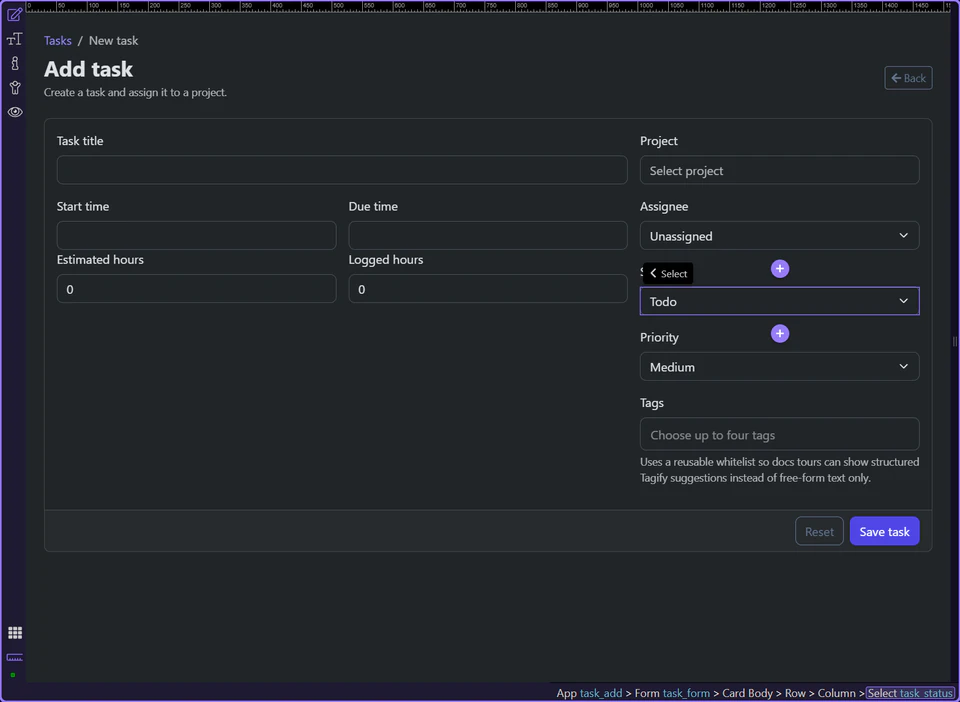Click the green status indicator at bottom left
Image resolution: width=960 pixels, height=702 pixels.
(12, 674)
